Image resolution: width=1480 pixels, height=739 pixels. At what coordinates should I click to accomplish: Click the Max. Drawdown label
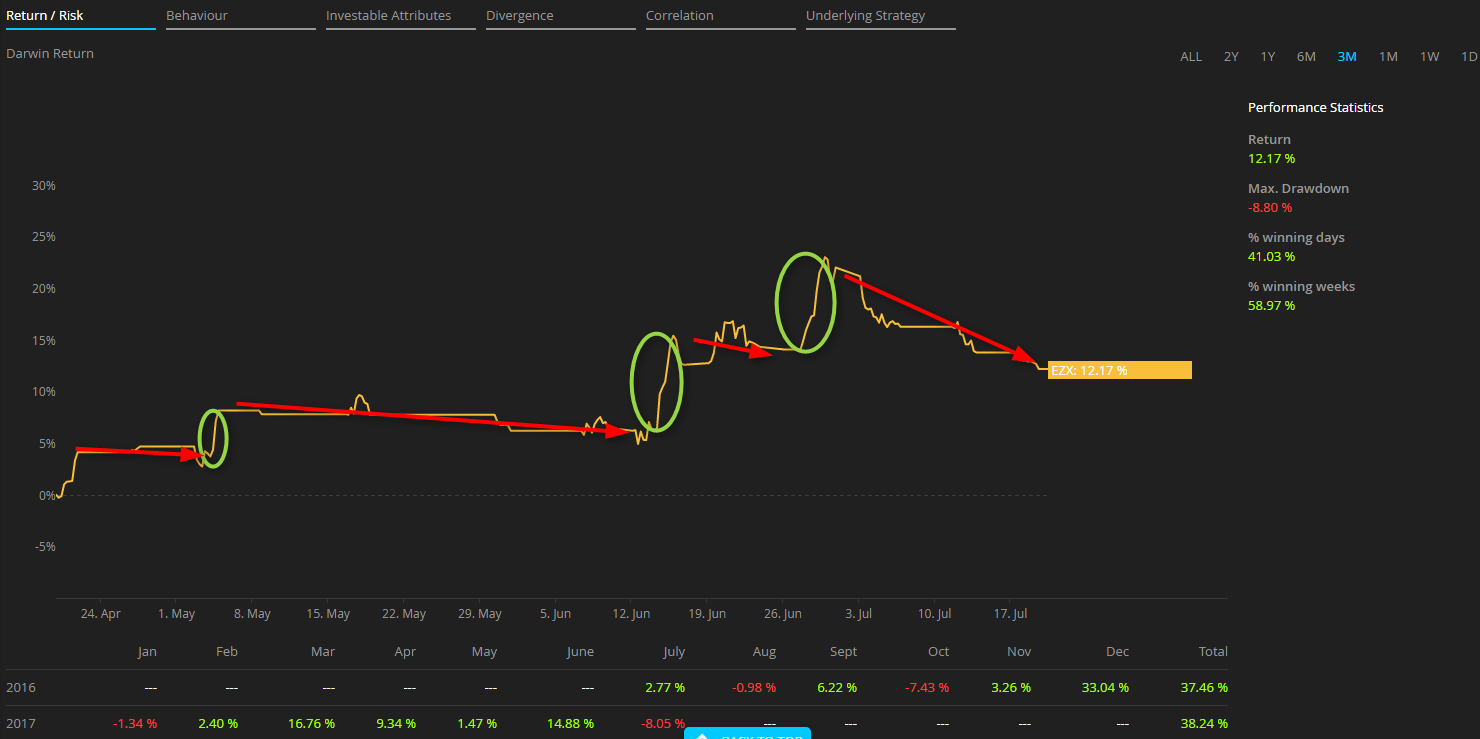pyautogui.click(x=1299, y=188)
